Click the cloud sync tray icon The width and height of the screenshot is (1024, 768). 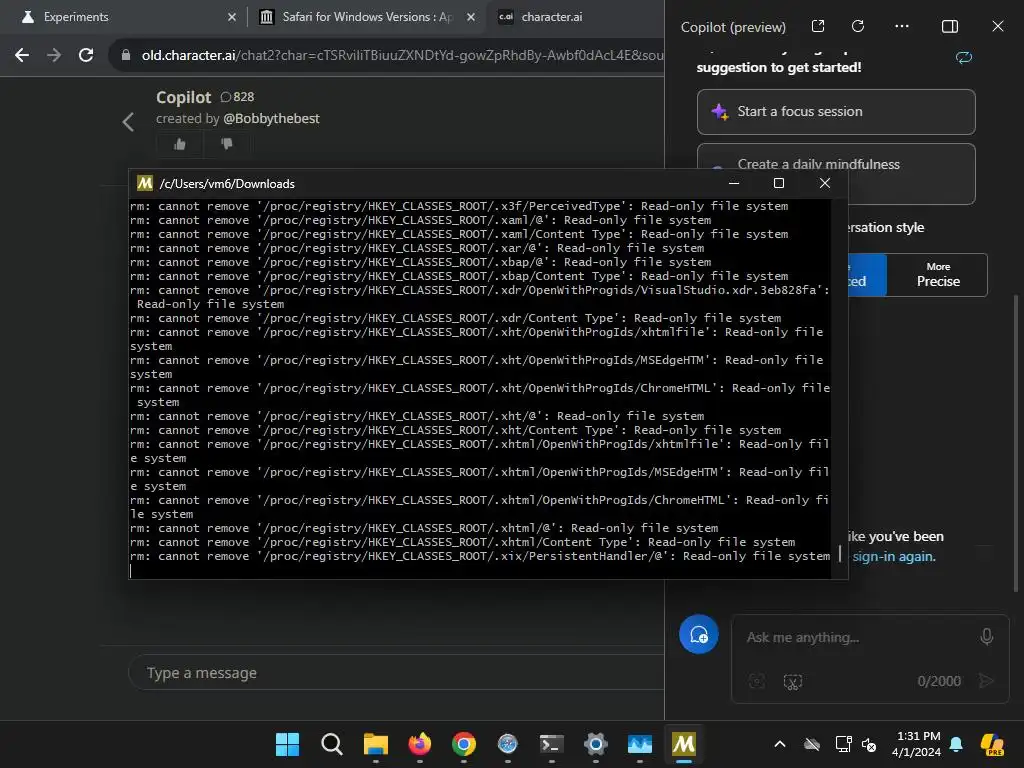(x=812, y=744)
